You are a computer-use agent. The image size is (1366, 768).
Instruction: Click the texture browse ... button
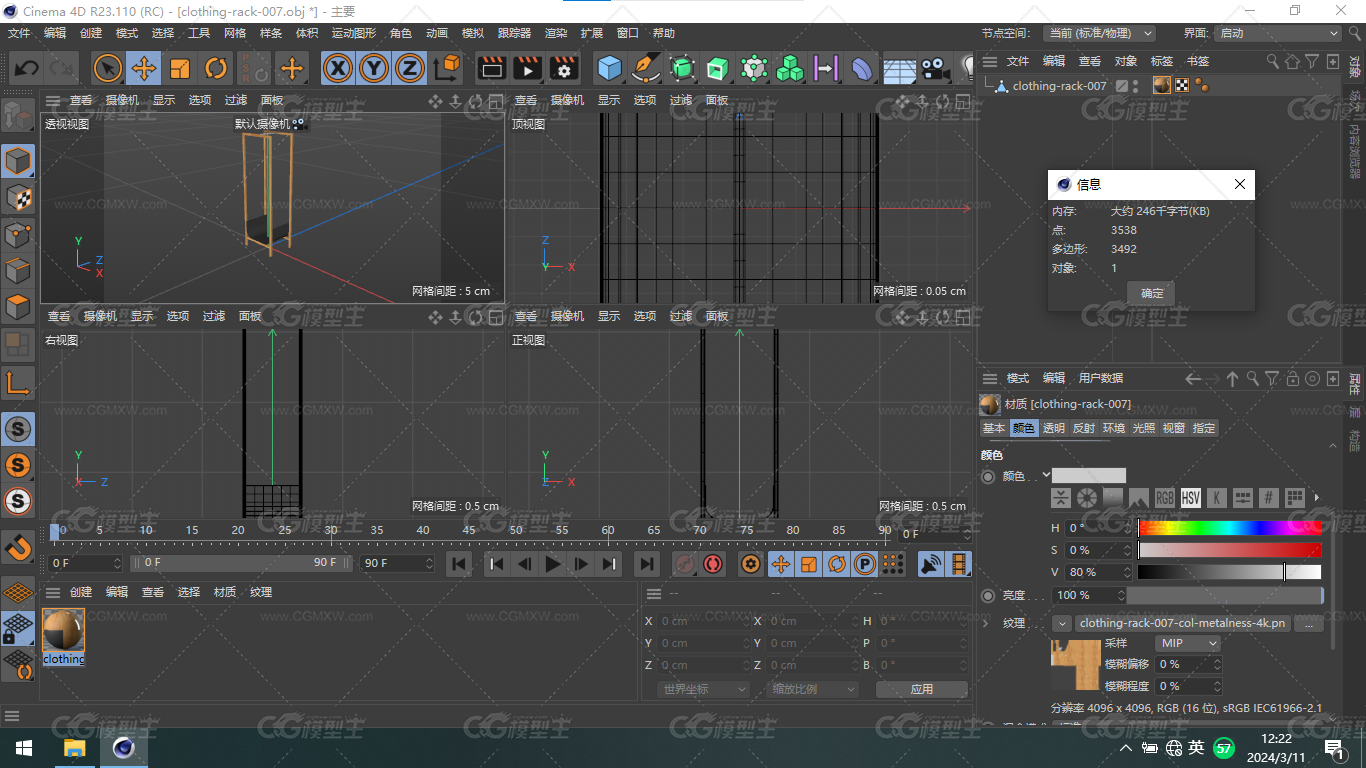tap(1308, 623)
